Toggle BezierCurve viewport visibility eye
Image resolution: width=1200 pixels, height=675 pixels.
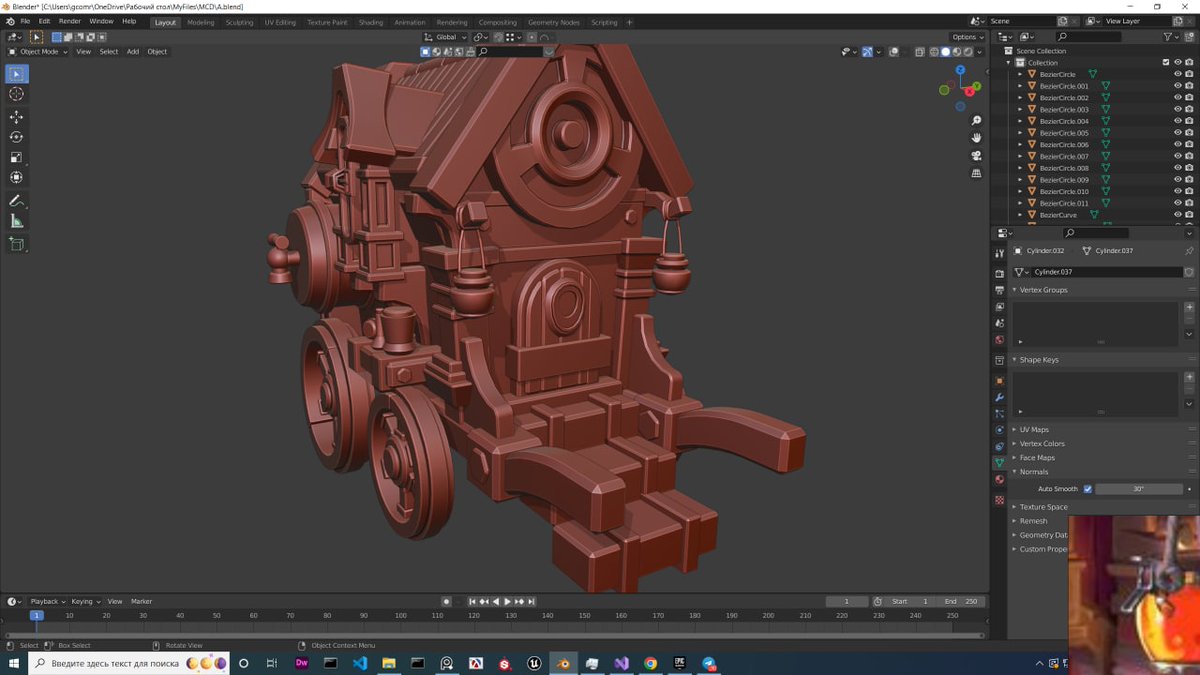pos(1177,215)
